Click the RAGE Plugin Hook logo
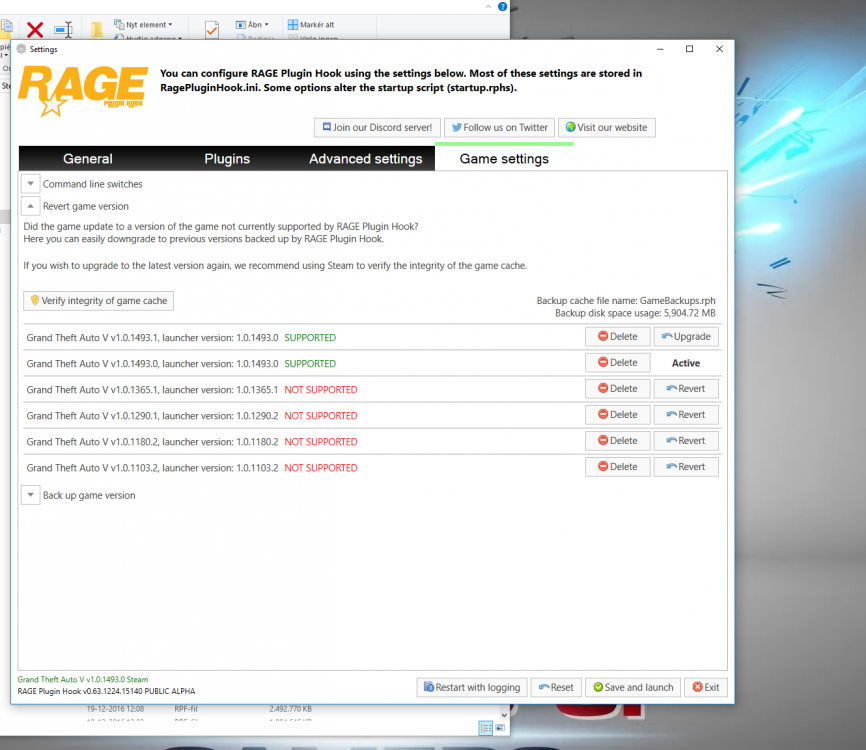The image size is (866, 750). [x=83, y=91]
